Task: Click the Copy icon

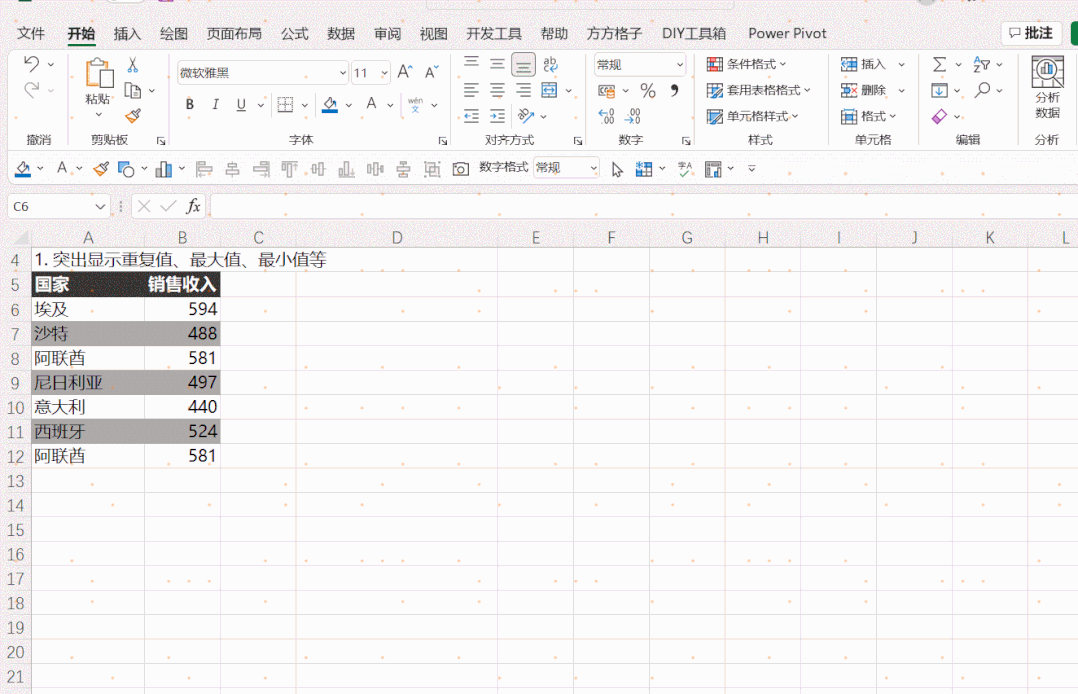Action: tap(133, 90)
